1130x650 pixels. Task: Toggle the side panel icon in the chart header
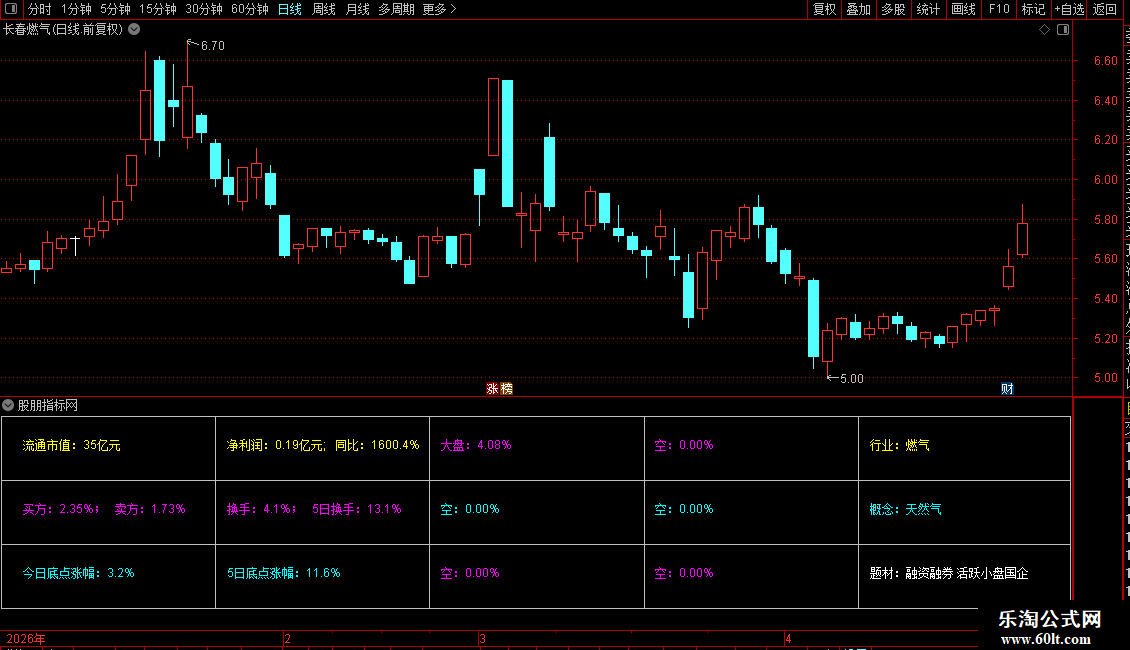tap(1063, 30)
